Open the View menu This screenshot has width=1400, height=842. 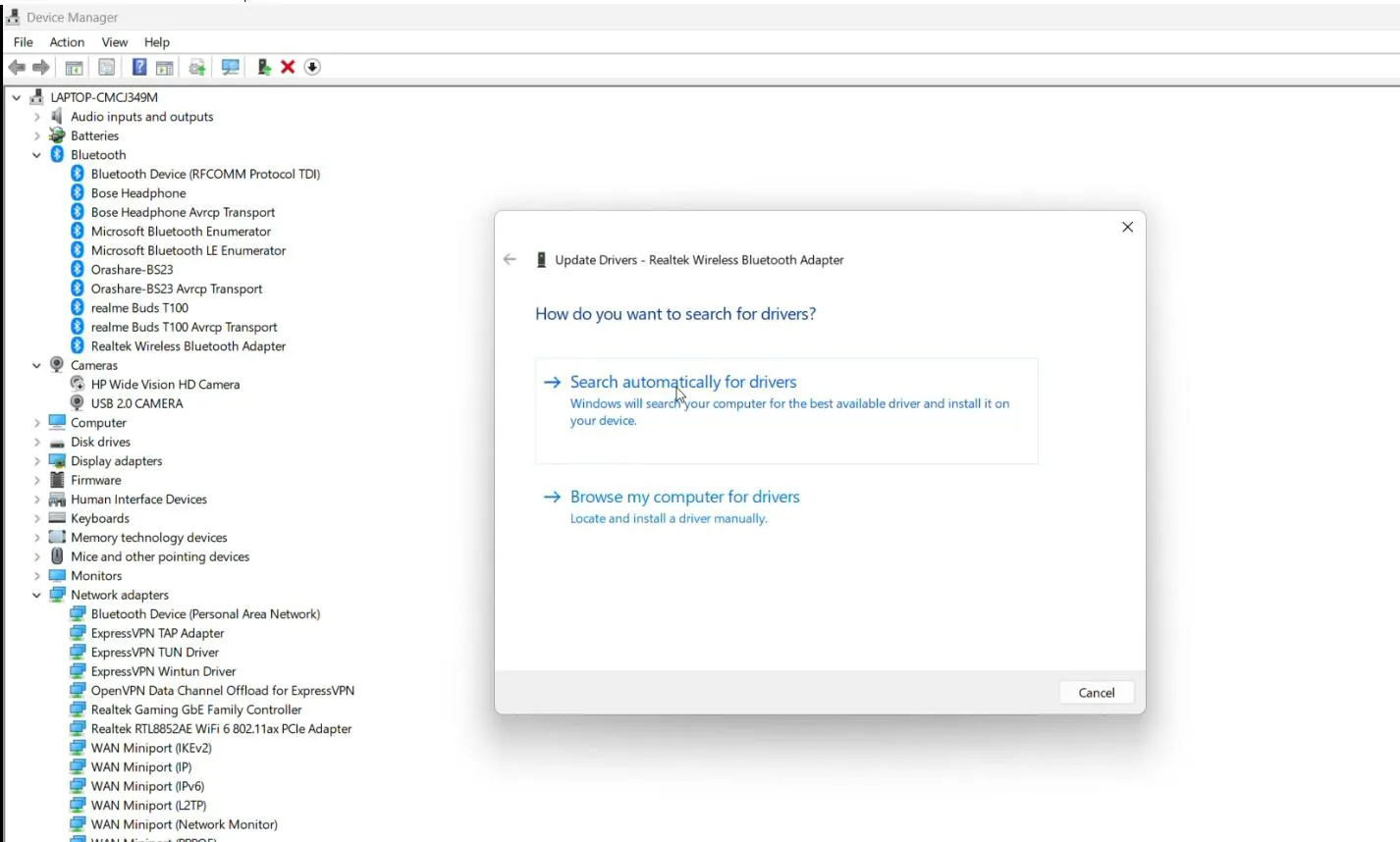coord(114,42)
